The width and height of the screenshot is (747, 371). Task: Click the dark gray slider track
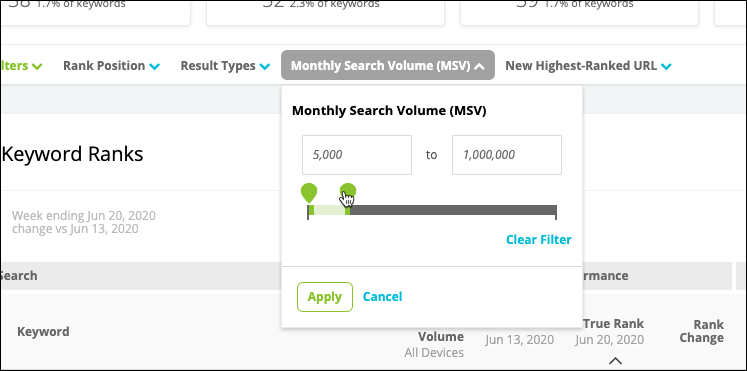[453, 210]
